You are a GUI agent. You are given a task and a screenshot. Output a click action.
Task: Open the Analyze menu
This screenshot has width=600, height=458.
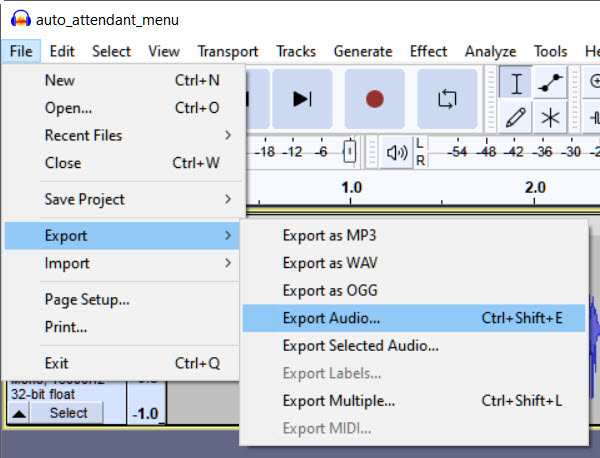point(491,51)
